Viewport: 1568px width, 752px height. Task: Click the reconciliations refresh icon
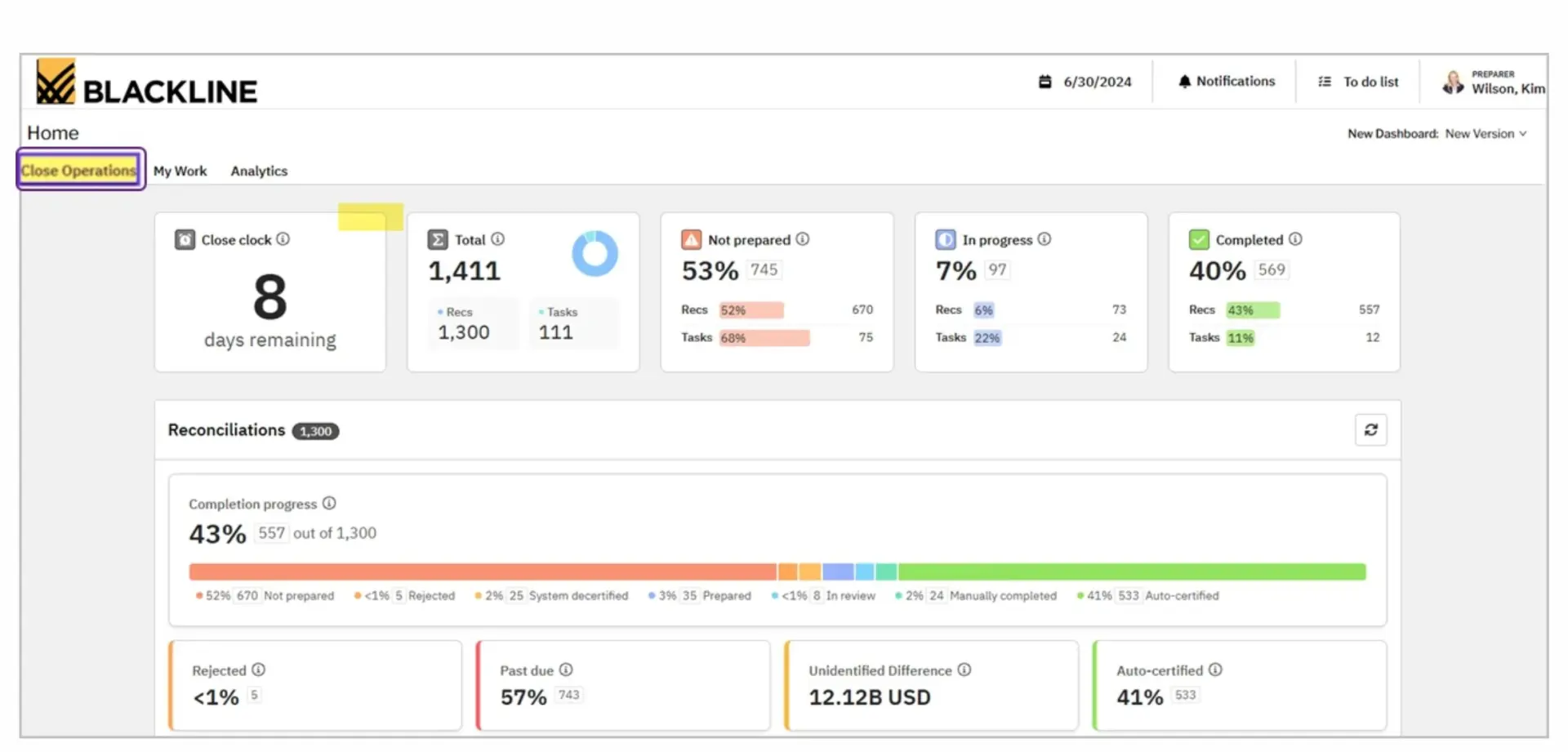[x=1371, y=430]
